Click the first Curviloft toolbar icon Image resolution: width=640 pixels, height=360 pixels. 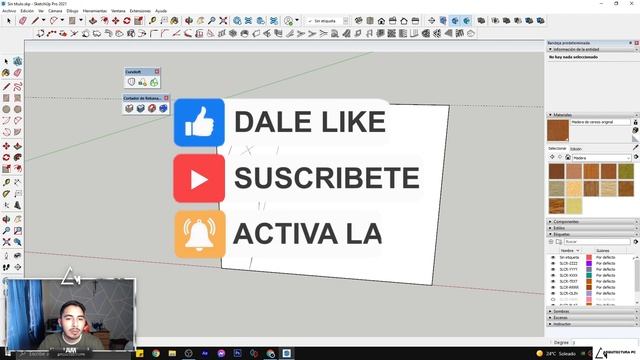pos(131,82)
